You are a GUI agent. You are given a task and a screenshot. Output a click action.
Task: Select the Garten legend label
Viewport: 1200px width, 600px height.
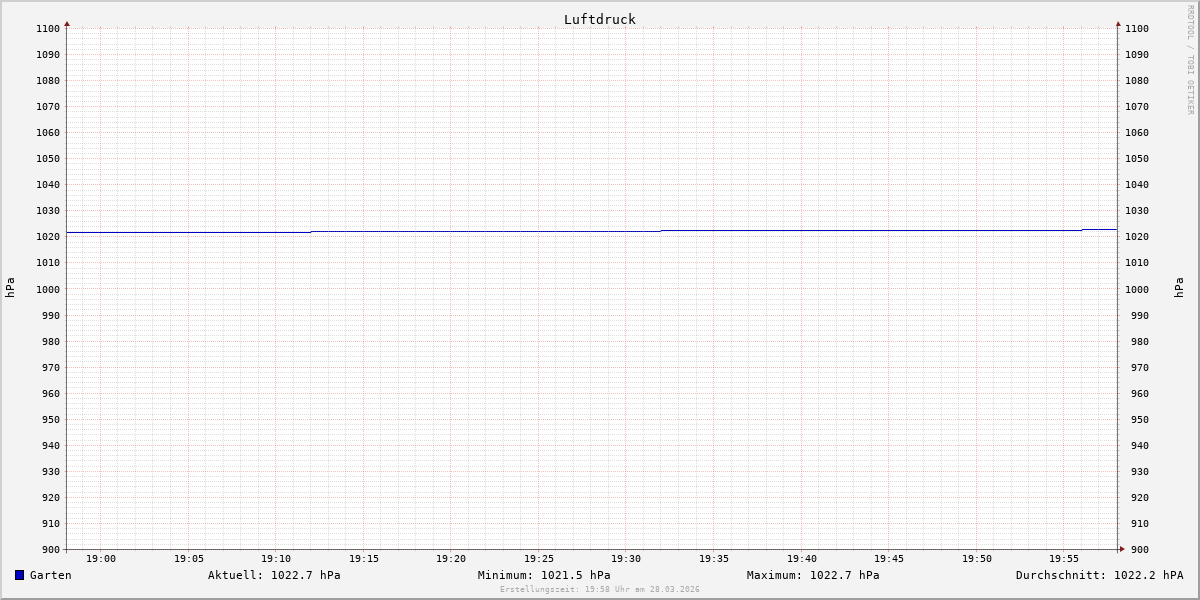click(50, 575)
